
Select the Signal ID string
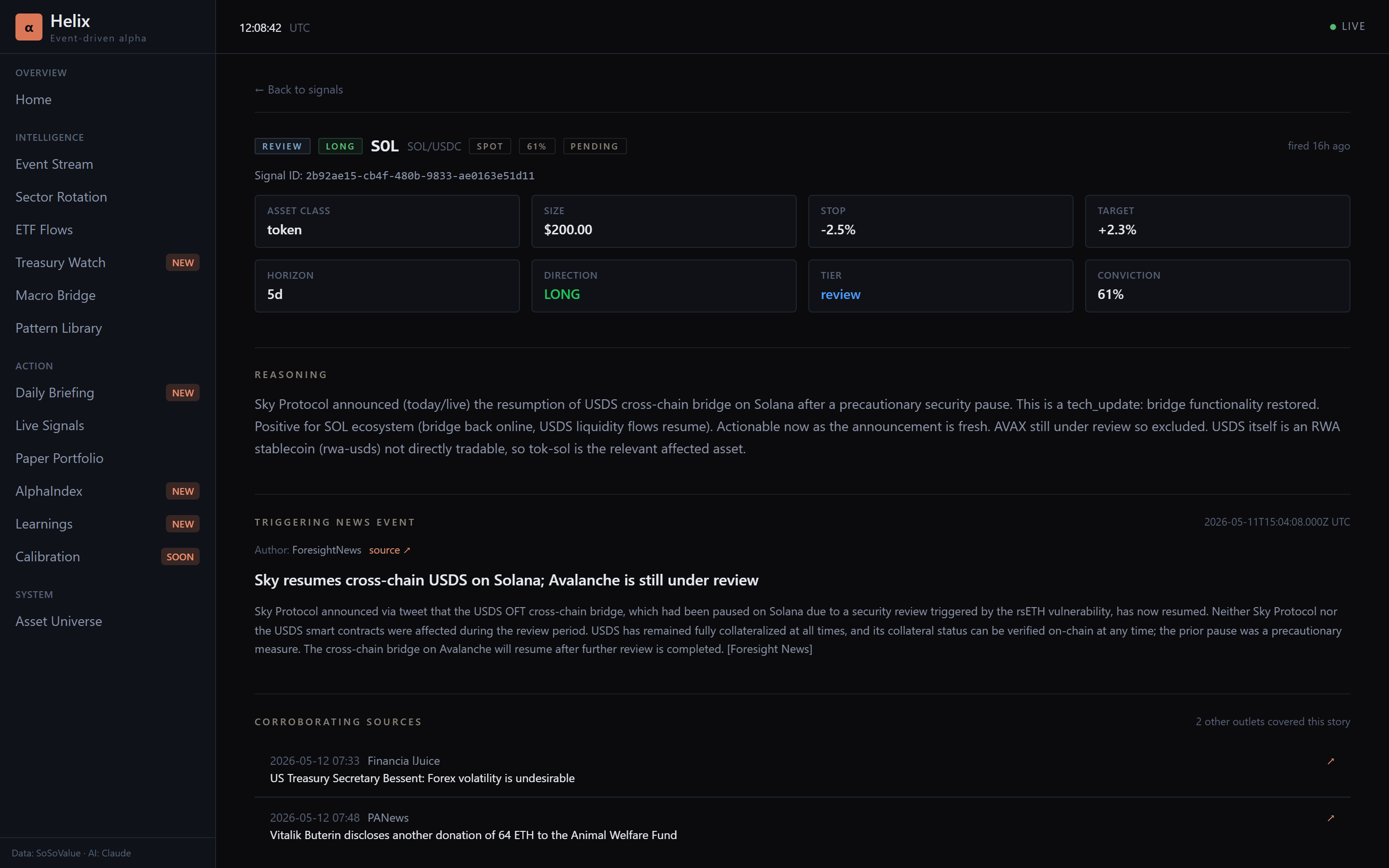(420, 176)
